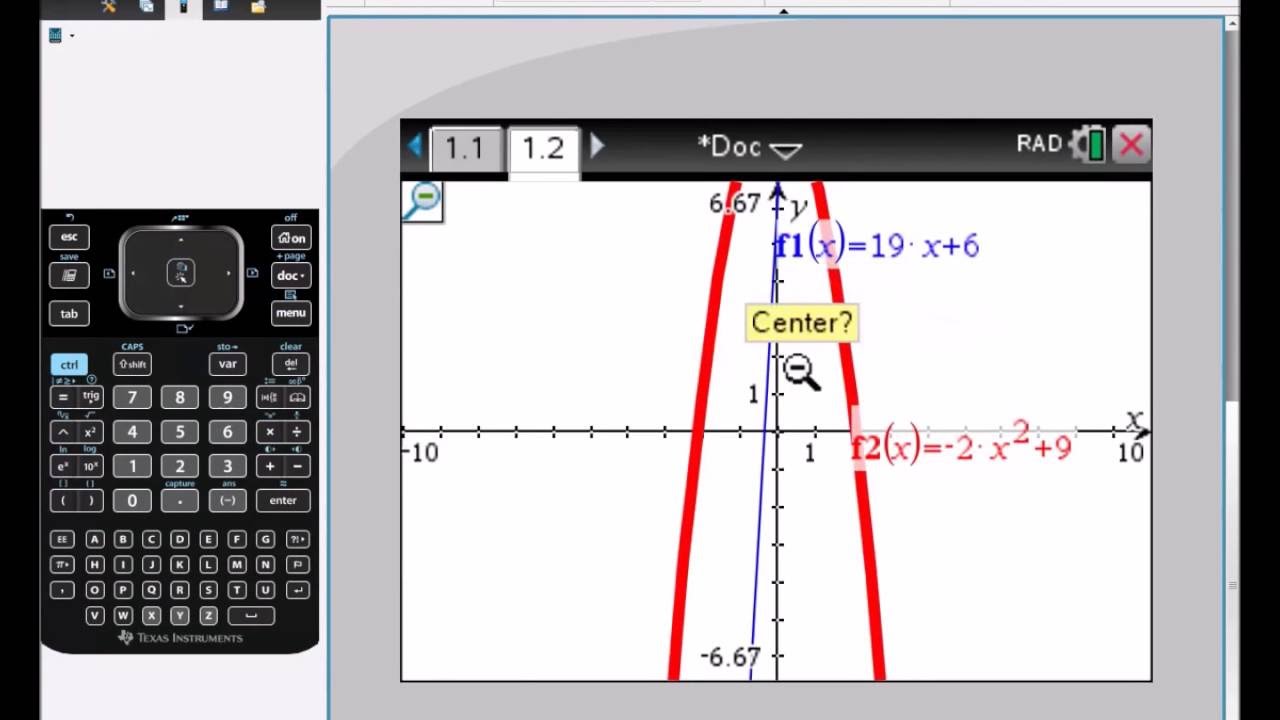The height and width of the screenshot is (720, 1280).
Task: Click the multiply key
Action: pos(269,432)
